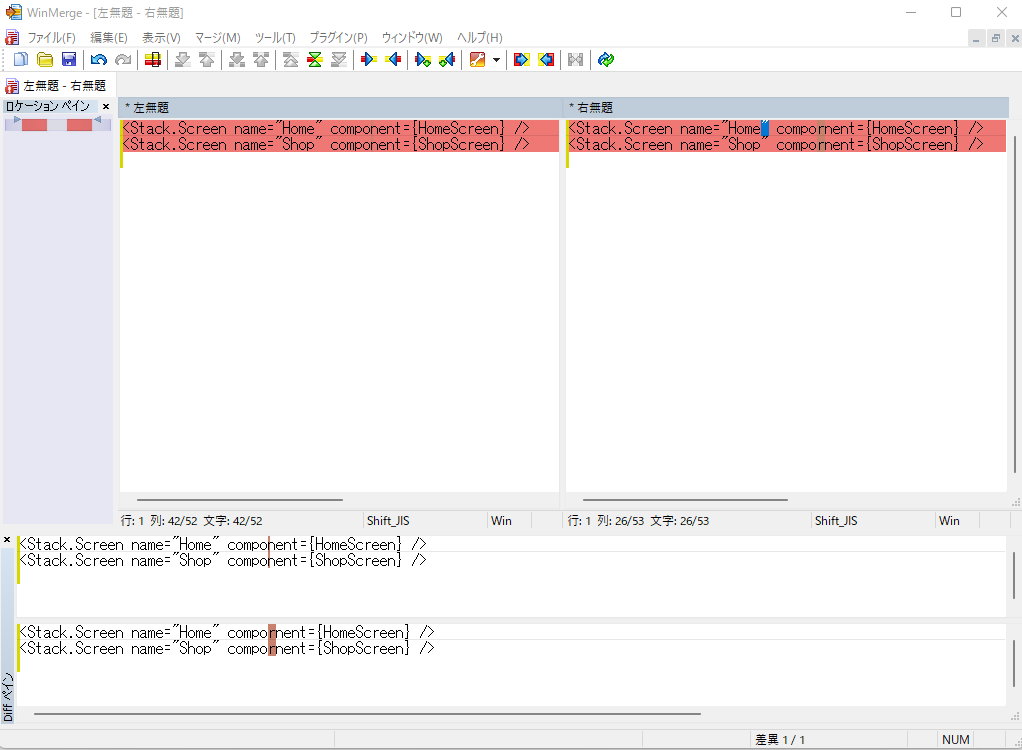Open the ファイル(F) menu
The height and width of the screenshot is (750, 1022).
[x=51, y=38]
